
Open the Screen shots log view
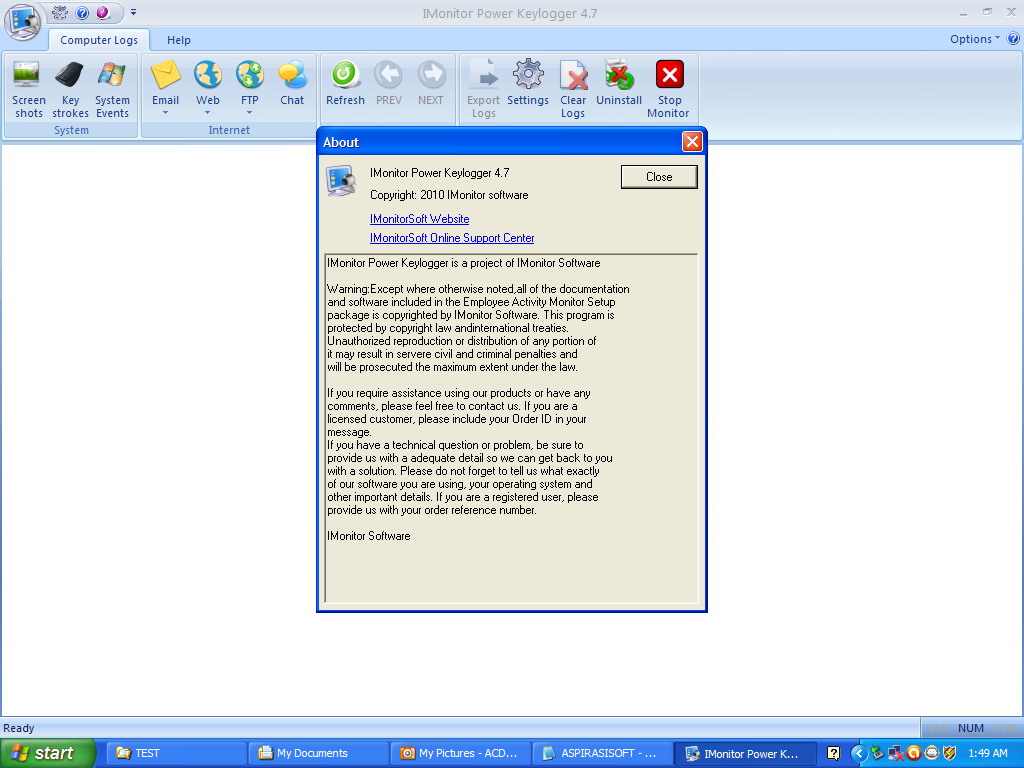point(29,89)
